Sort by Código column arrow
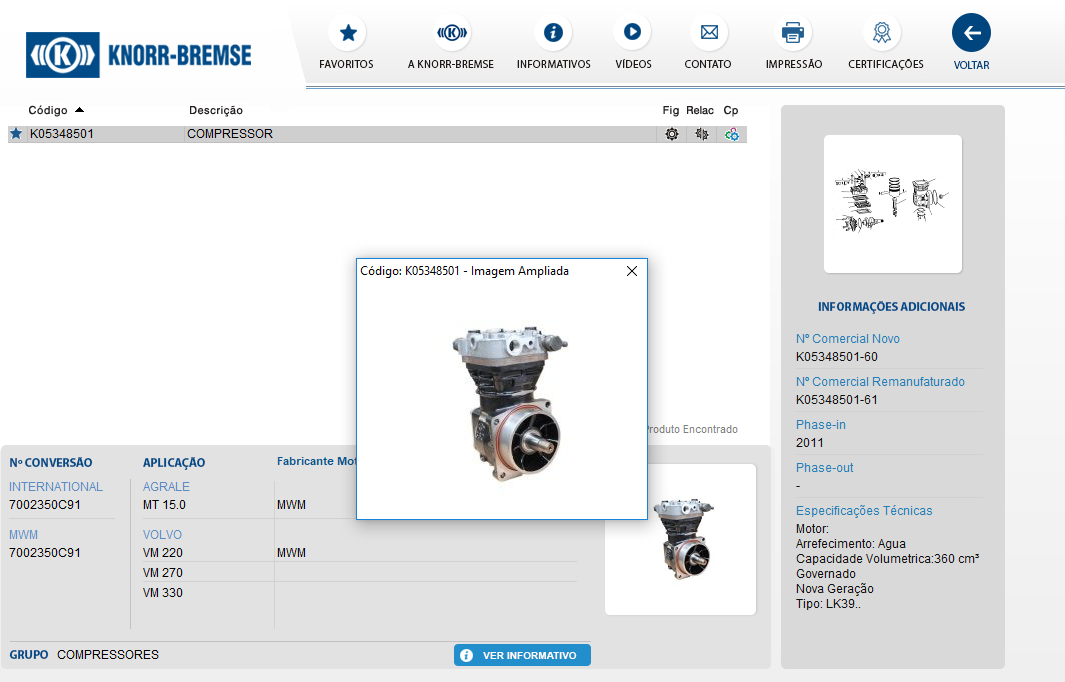 click(80, 110)
